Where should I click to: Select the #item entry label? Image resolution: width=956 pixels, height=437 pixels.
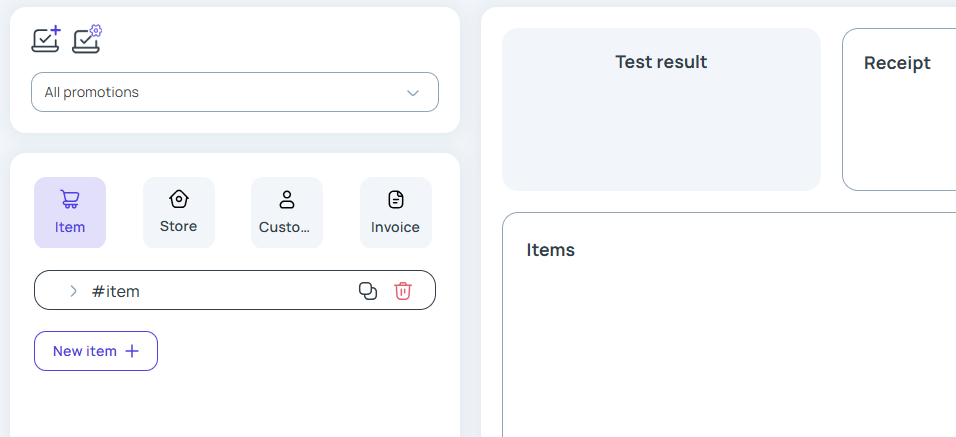pos(115,292)
